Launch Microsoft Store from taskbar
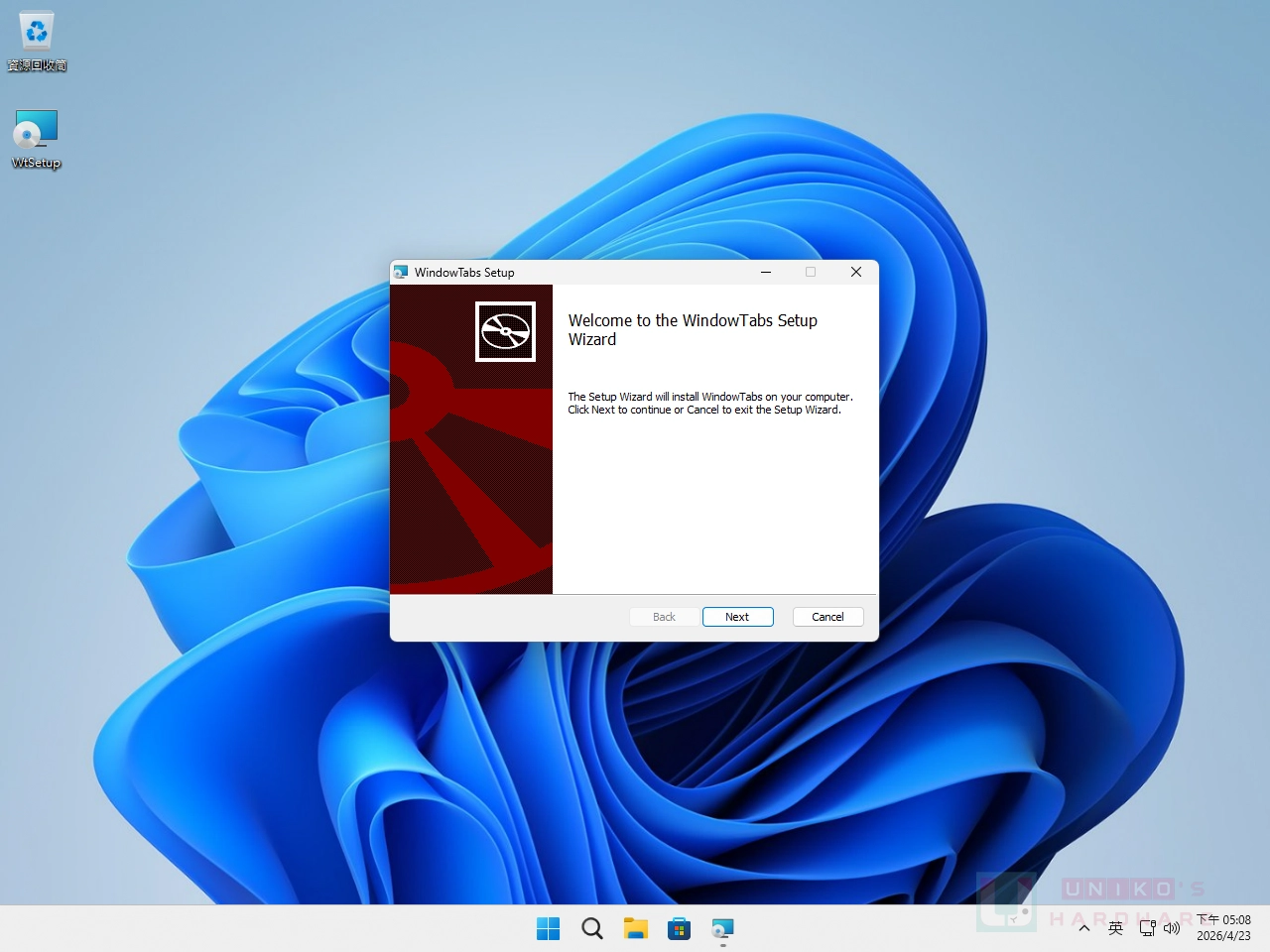The height and width of the screenshot is (952, 1270). [680, 928]
